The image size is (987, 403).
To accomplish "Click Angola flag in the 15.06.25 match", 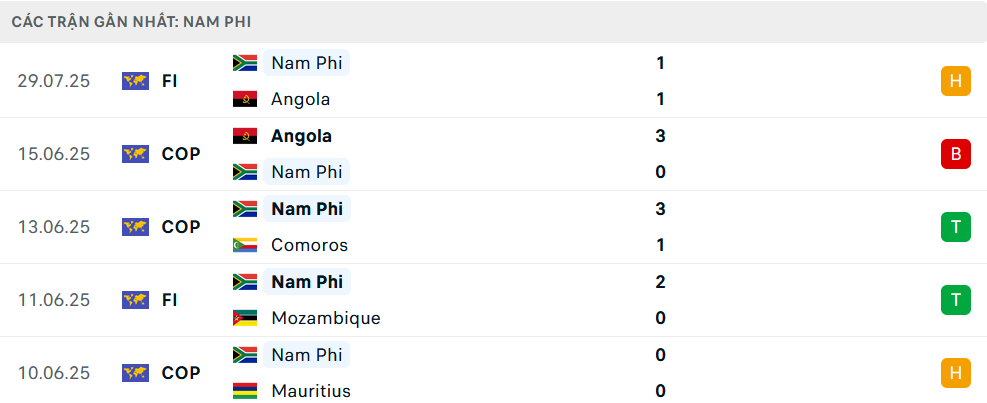I will [x=245, y=136].
